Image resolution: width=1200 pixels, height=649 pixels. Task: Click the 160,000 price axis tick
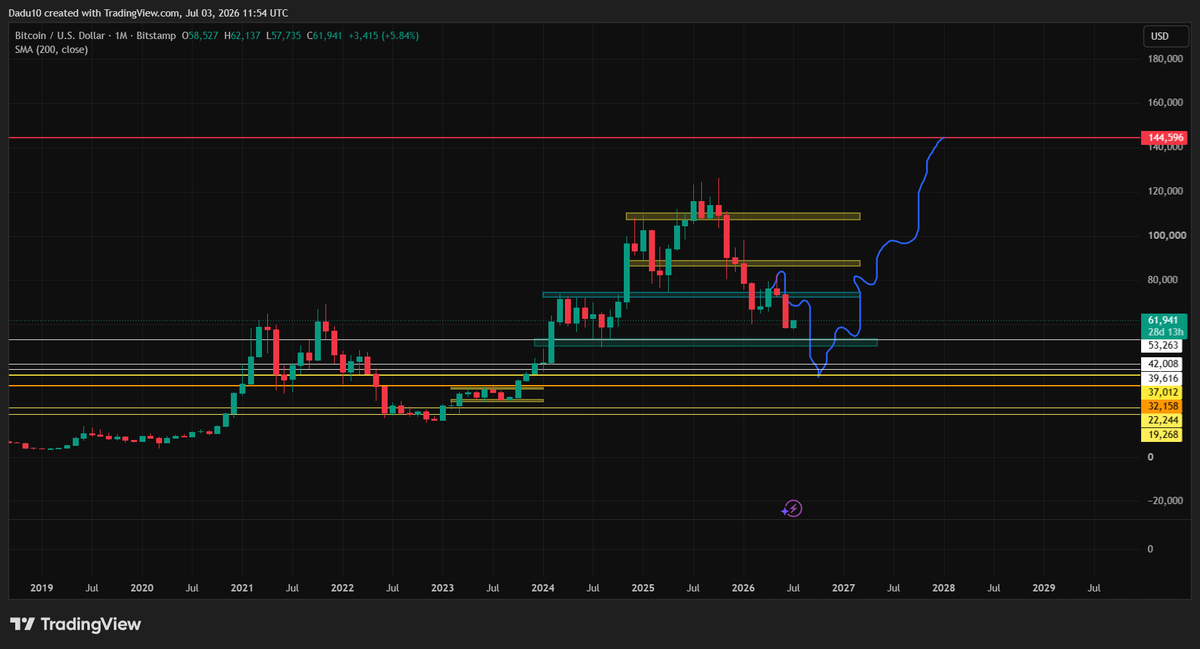click(x=1164, y=103)
